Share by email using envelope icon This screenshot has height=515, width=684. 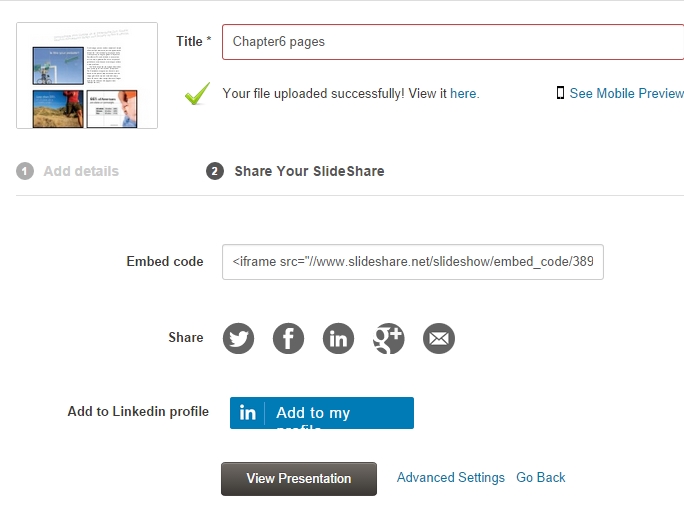click(438, 338)
